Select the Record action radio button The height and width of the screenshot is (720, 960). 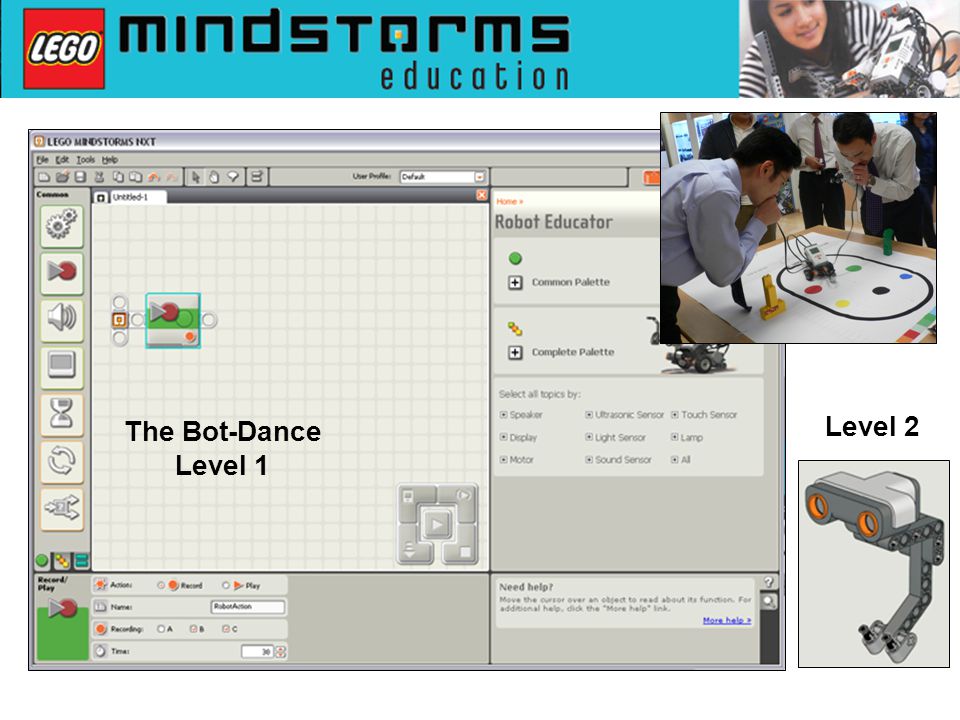tap(161, 586)
